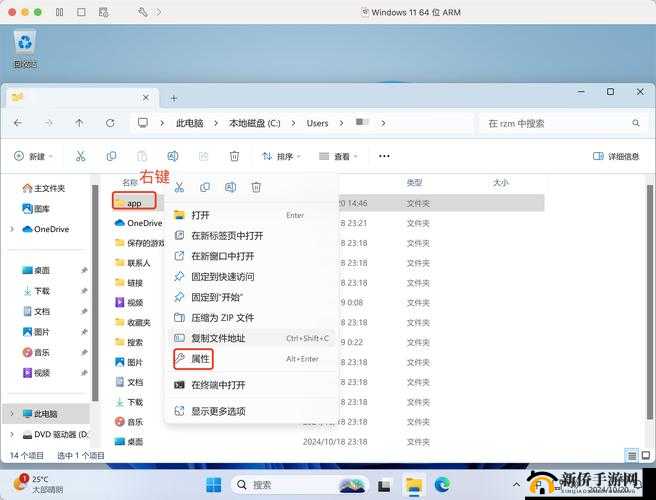Viewport: 656px width, 500px height.
Task: Choose 打开 in the context menu
Action: pos(251,215)
